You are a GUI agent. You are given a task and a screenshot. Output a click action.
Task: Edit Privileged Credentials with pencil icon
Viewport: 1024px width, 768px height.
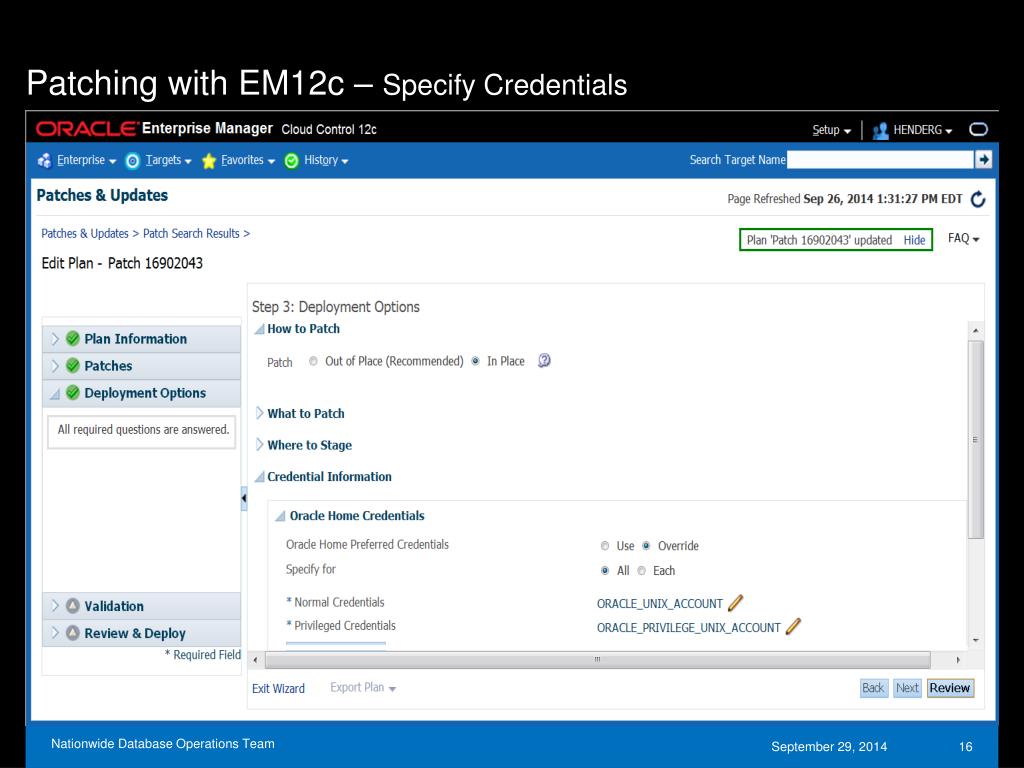pyautogui.click(x=793, y=626)
